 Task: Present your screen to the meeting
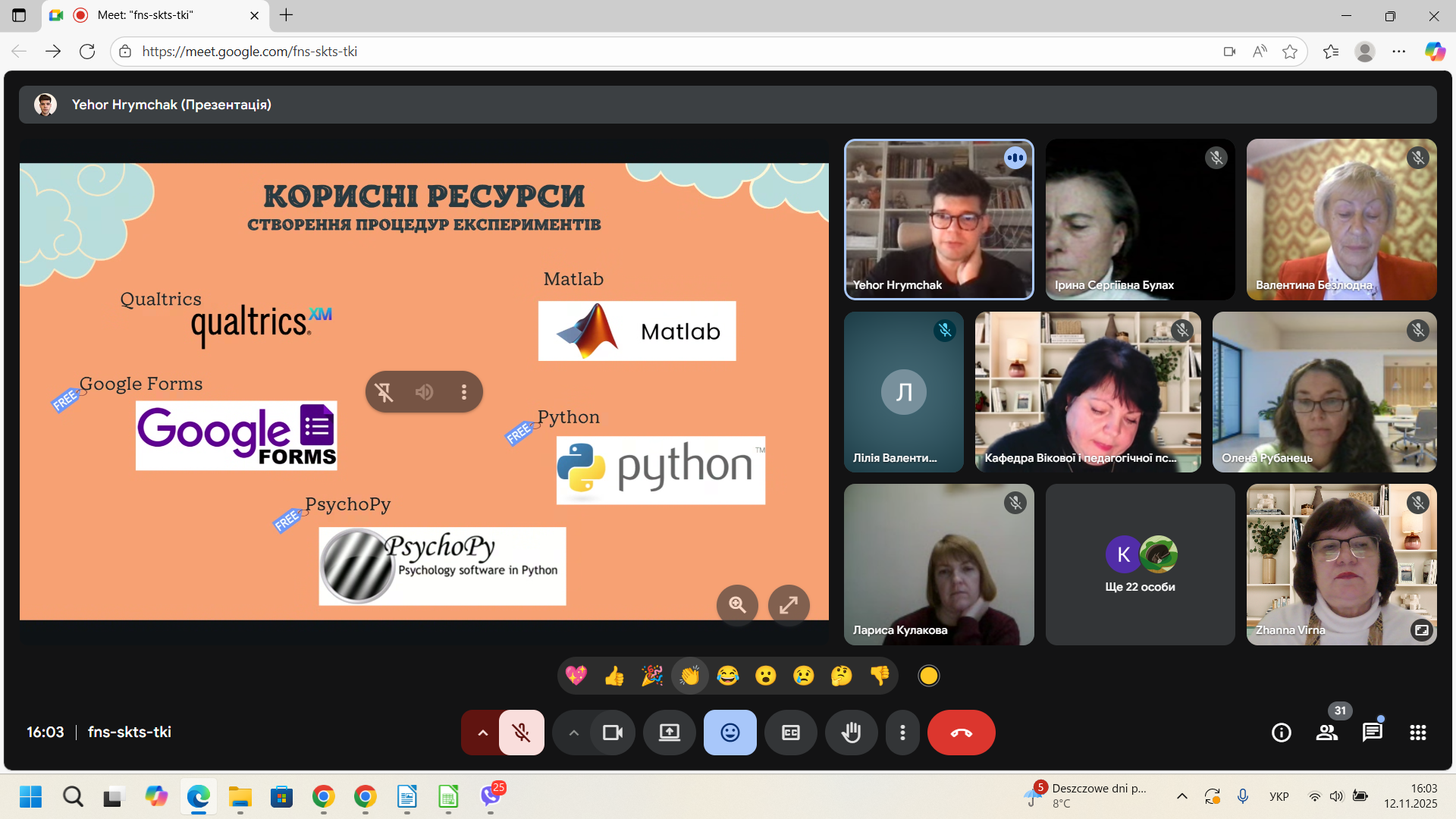(669, 733)
